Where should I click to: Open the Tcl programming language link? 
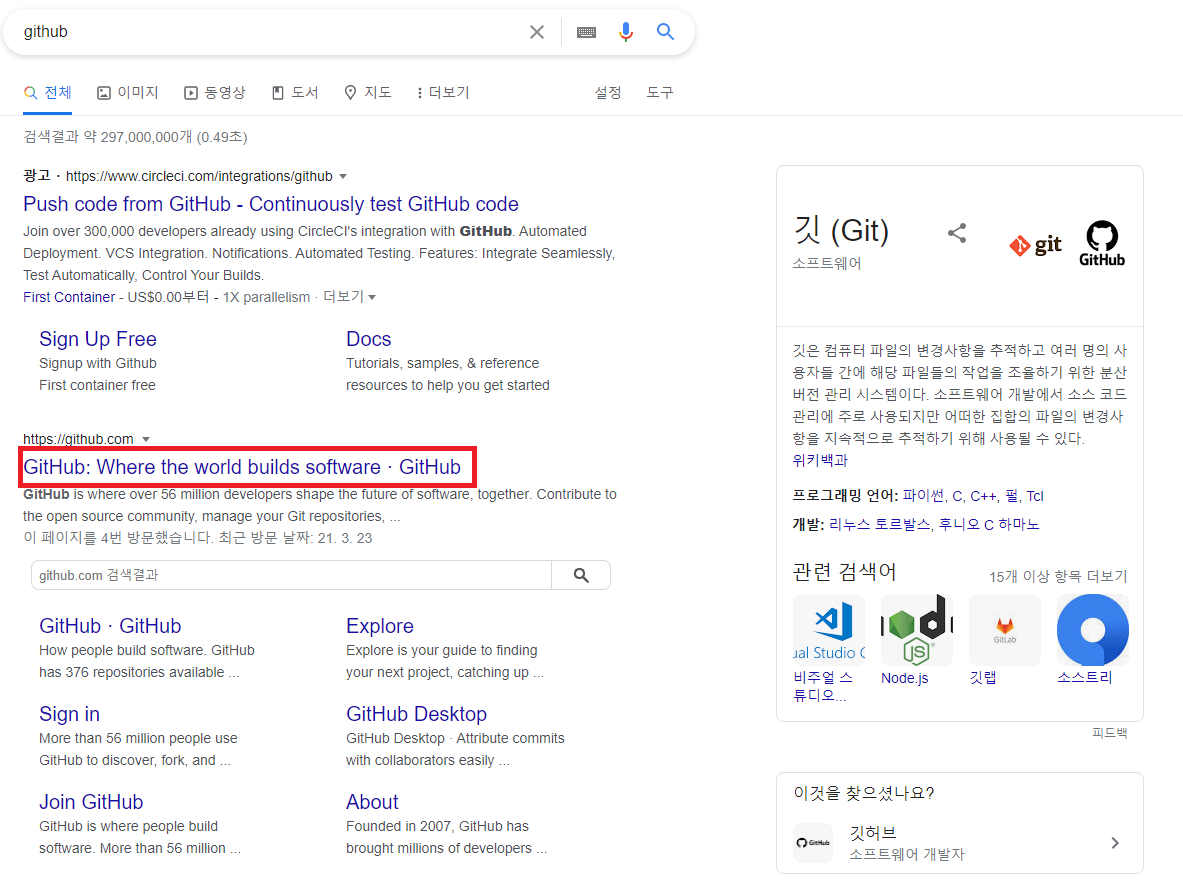click(1034, 496)
